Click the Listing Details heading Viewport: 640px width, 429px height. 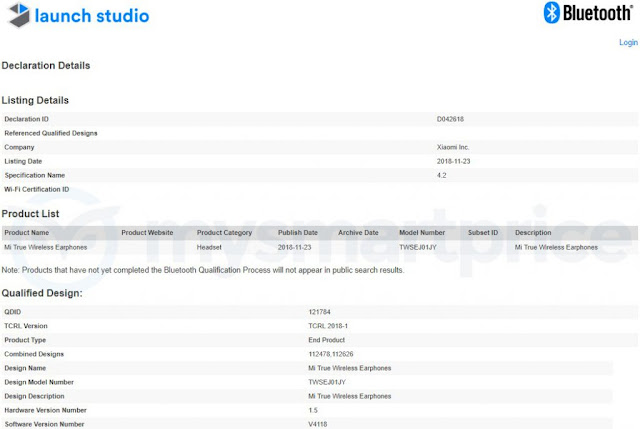[x=35, y=100]
